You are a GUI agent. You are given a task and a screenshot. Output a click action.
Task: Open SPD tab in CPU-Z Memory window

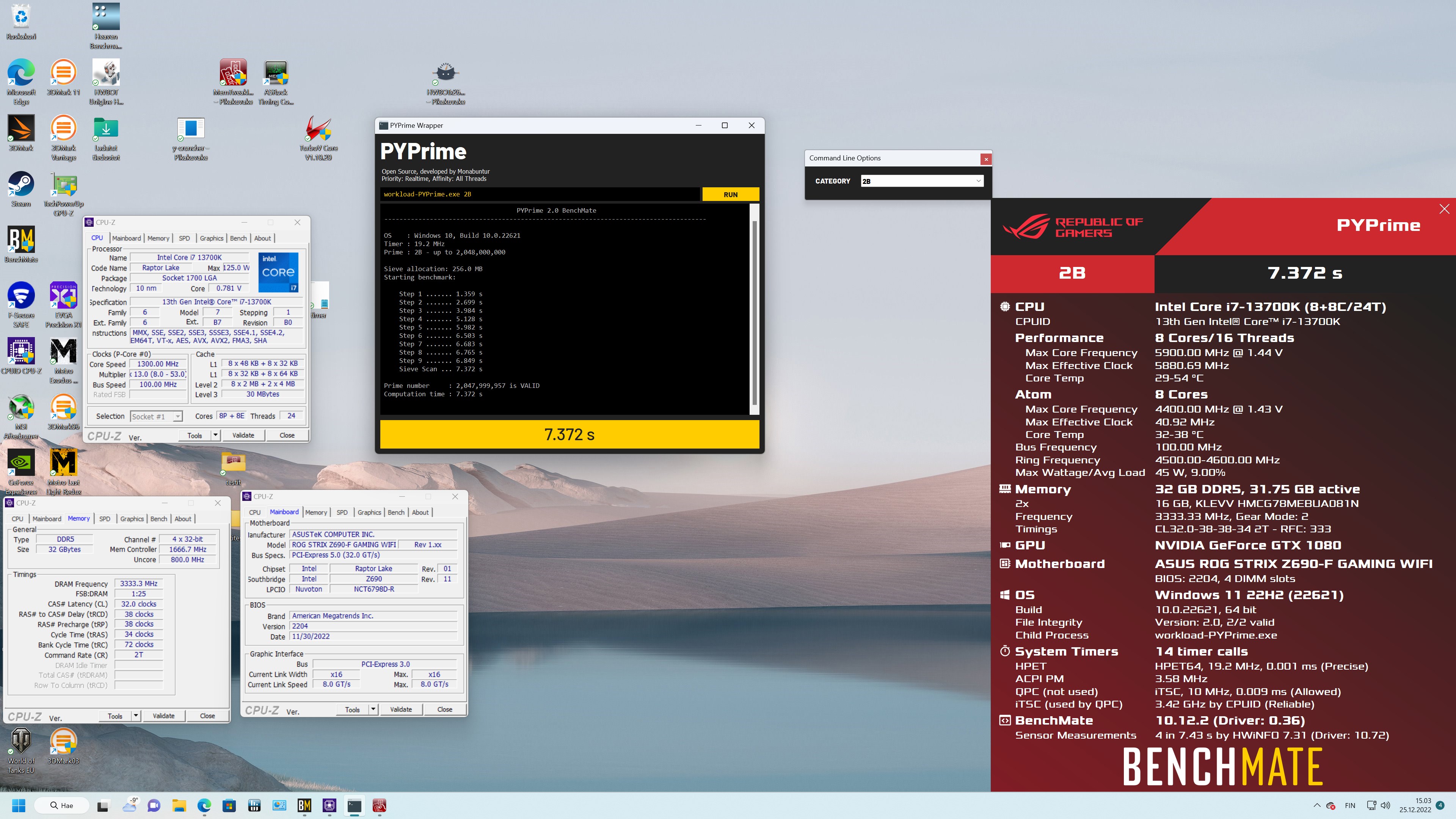point(105,518)
